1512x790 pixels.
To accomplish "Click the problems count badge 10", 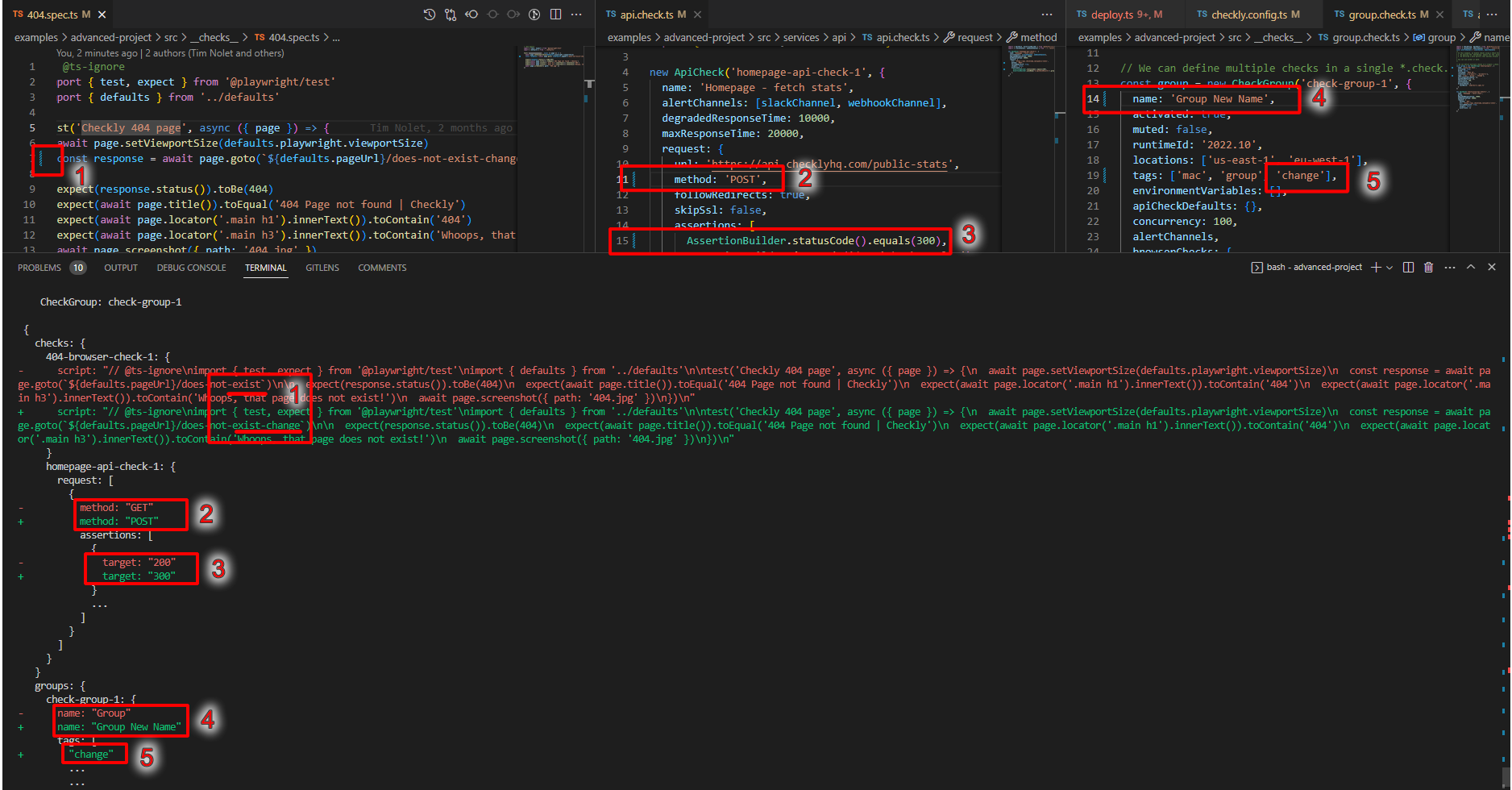I will pyautogui.click(x=78, y=268).
